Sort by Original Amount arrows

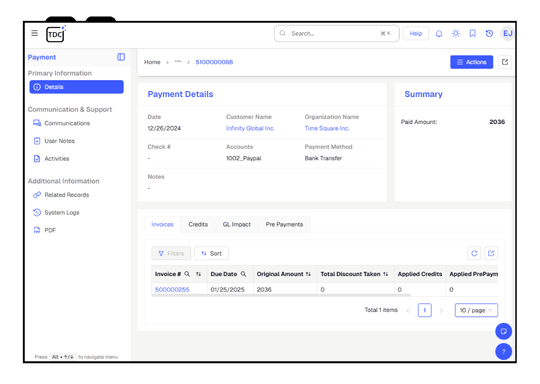tap(308, 274)
